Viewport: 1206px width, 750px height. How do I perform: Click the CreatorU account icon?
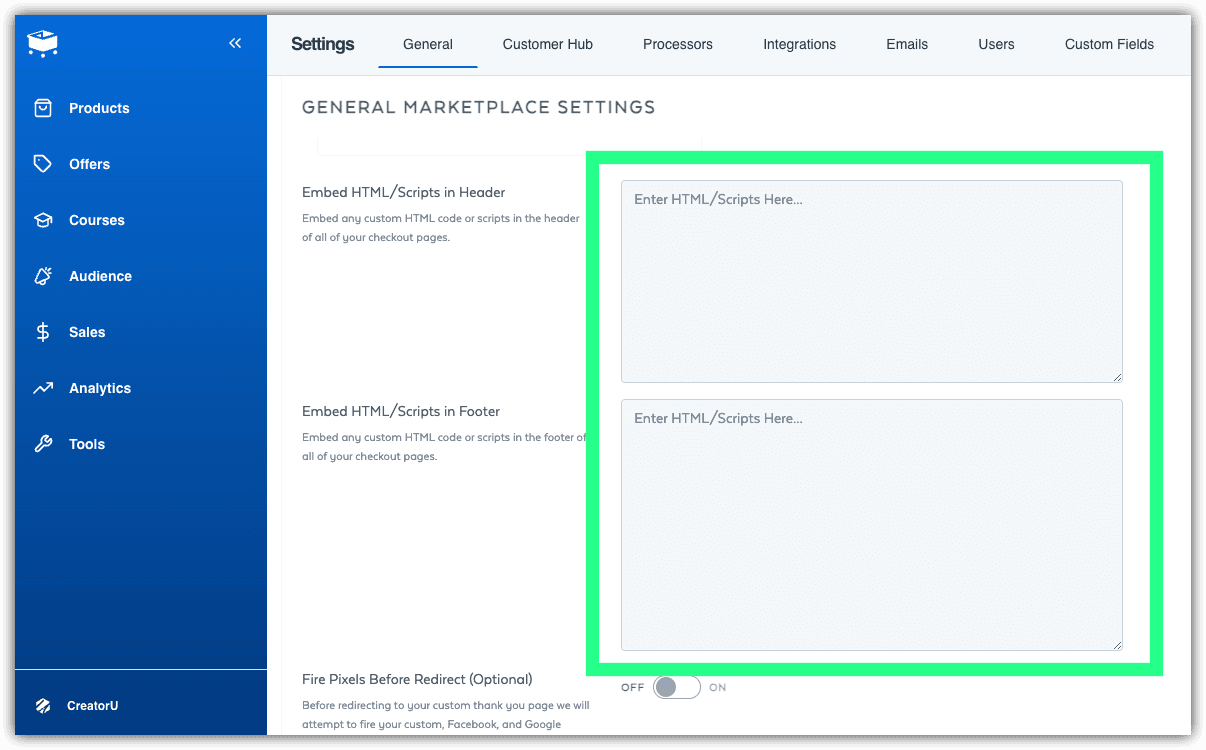[x=43, y=706]
